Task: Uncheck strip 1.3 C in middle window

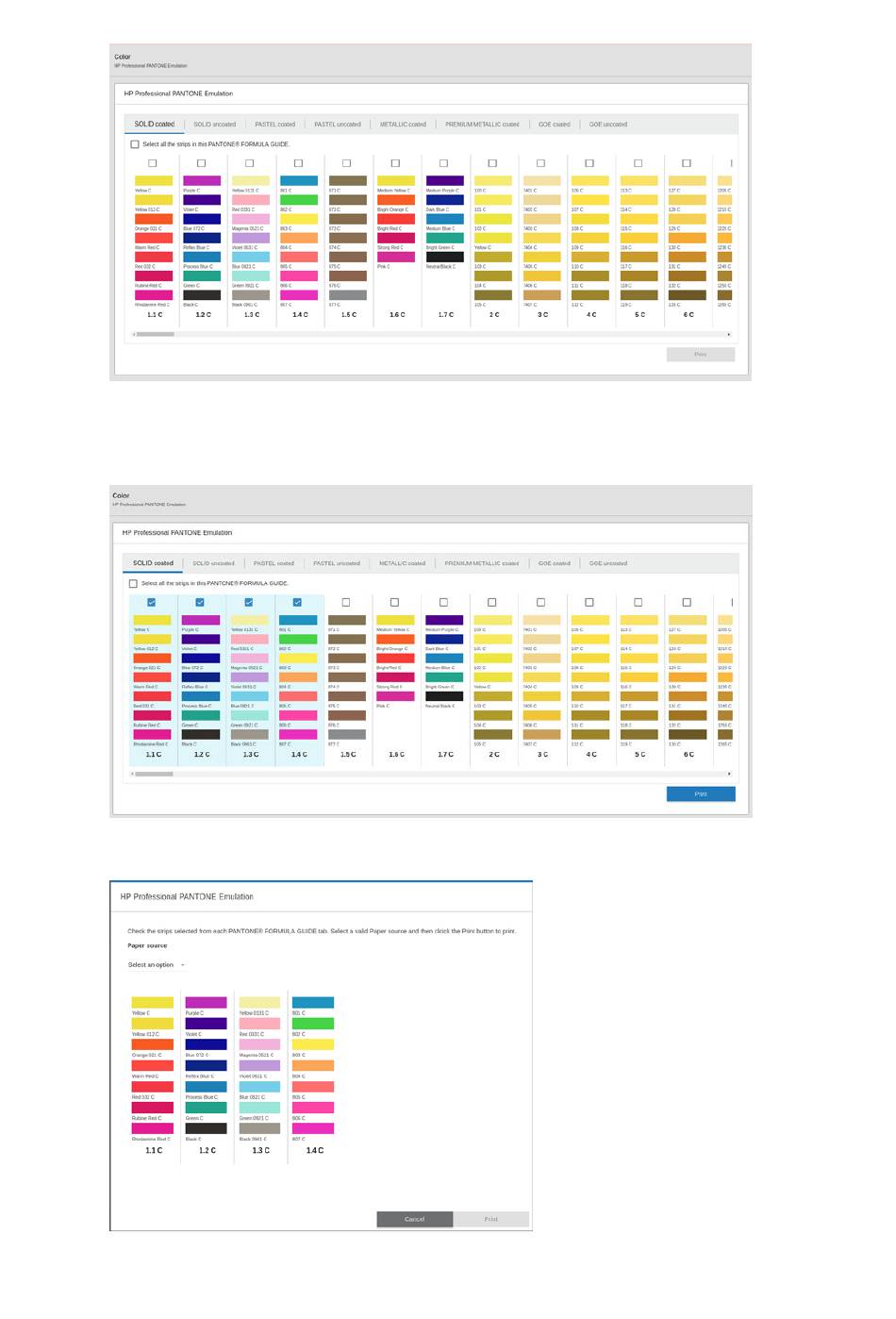Action: tap(249, 602)
